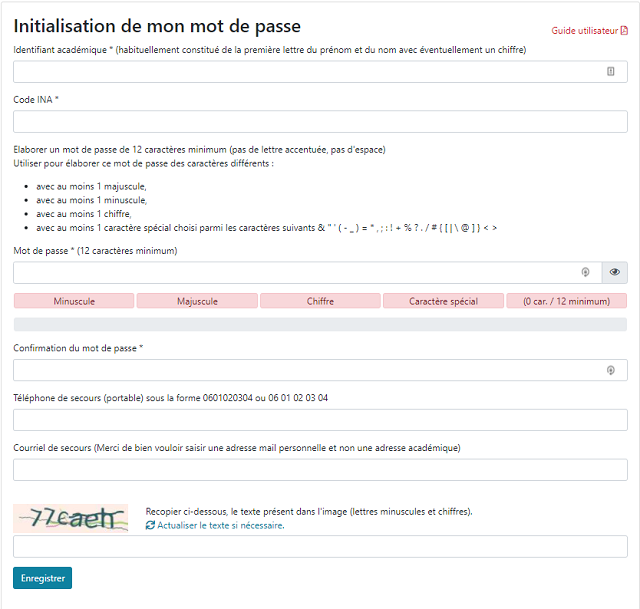Viewport: 640px width, 609px height.
Task: Click the autofill icon in Identifiant académique field
Action: tap(611, 71)
